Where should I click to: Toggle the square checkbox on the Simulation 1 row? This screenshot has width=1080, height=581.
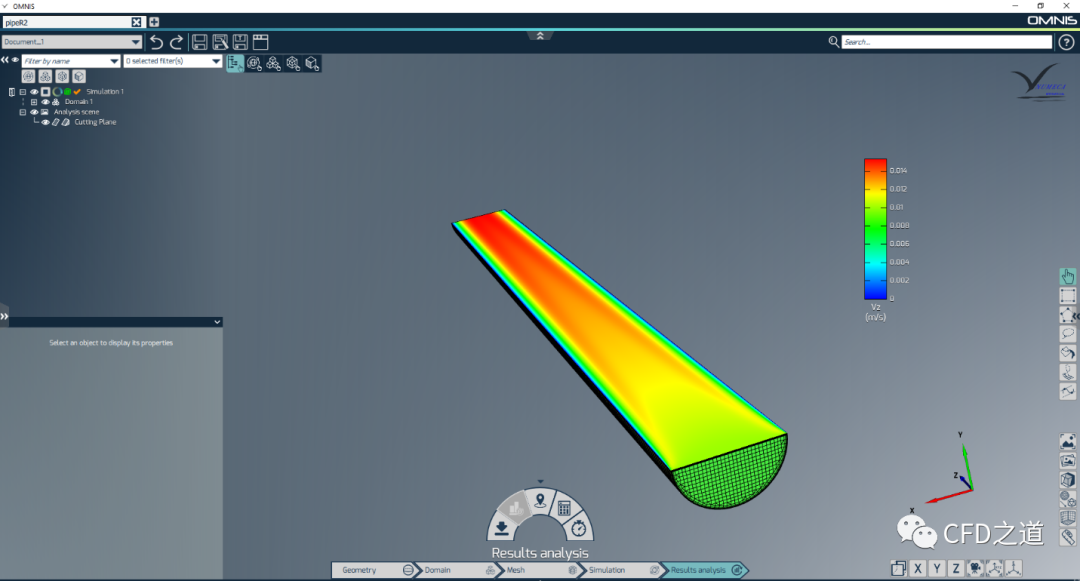pos(45,92)
